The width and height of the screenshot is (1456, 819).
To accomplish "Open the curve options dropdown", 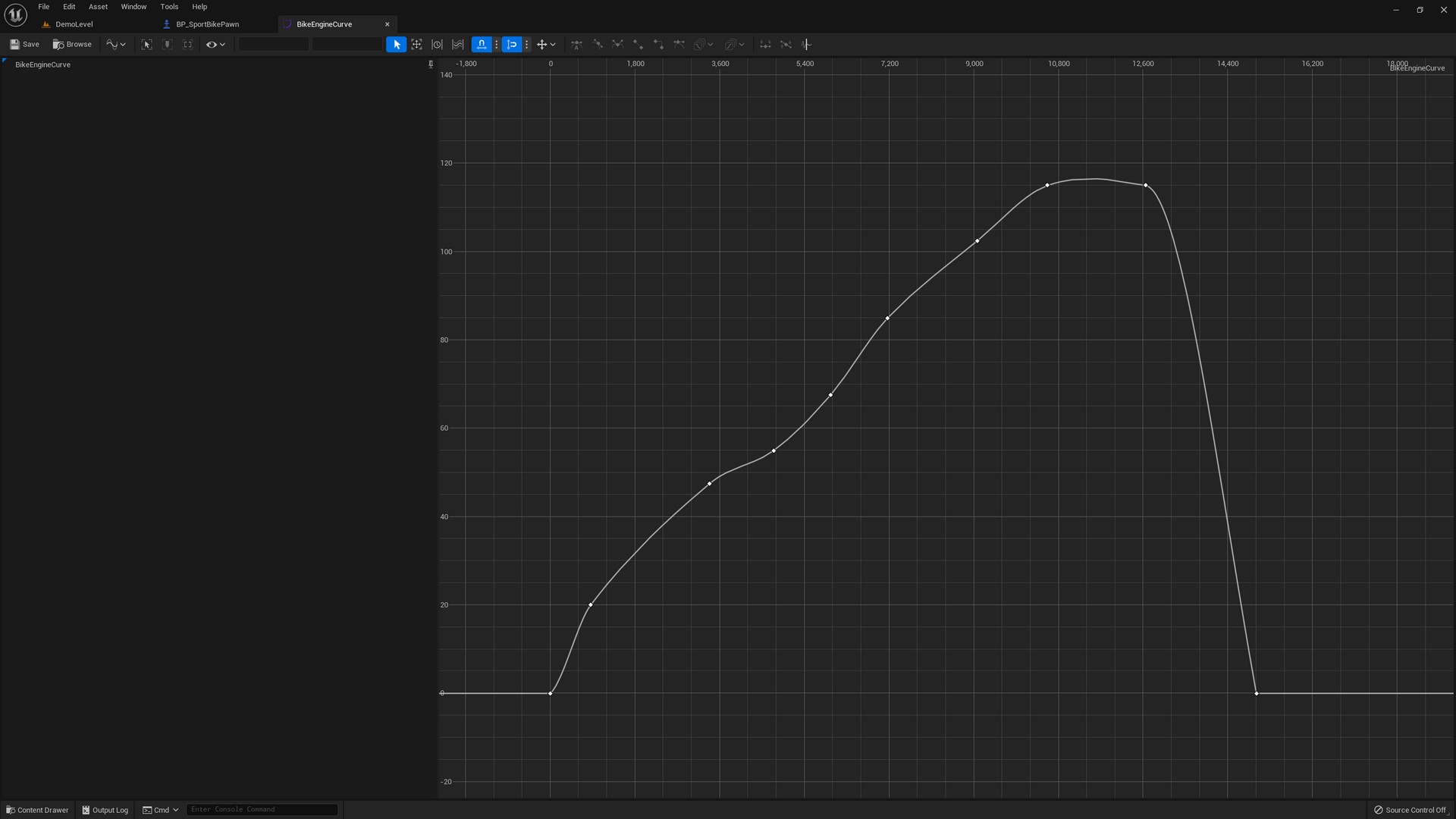I will [x=116, y=45].
